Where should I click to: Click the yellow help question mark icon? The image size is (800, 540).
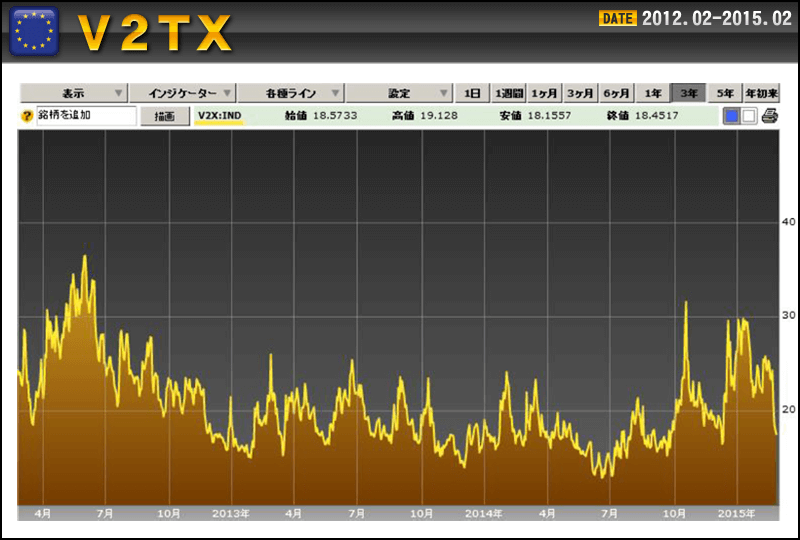pyautogui.click(x=26, y=116)
